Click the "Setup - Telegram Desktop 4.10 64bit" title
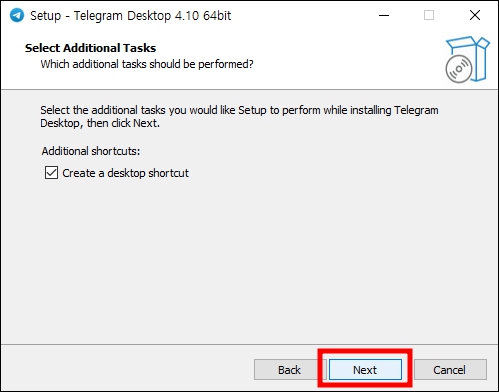Viewport: 499px width, 392px height. [x=130, y=16]
